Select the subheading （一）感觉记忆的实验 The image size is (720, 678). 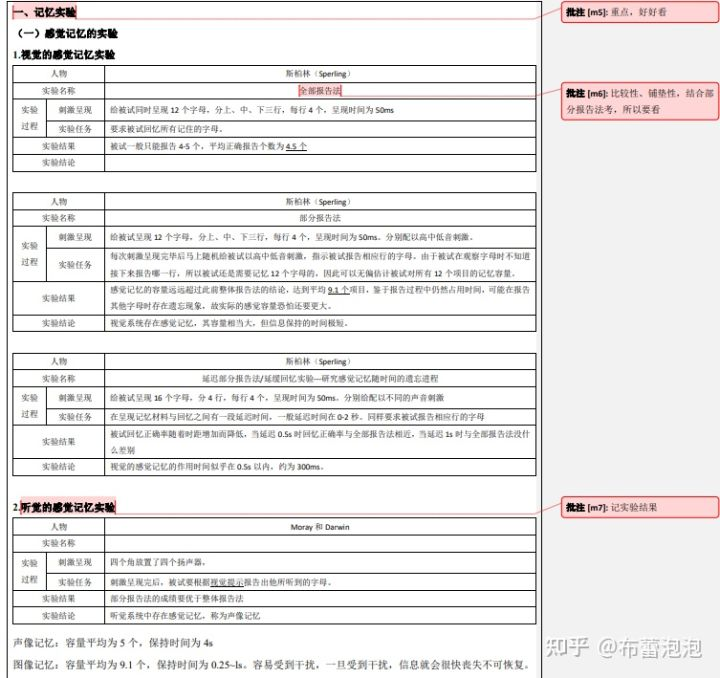(68, 34)
